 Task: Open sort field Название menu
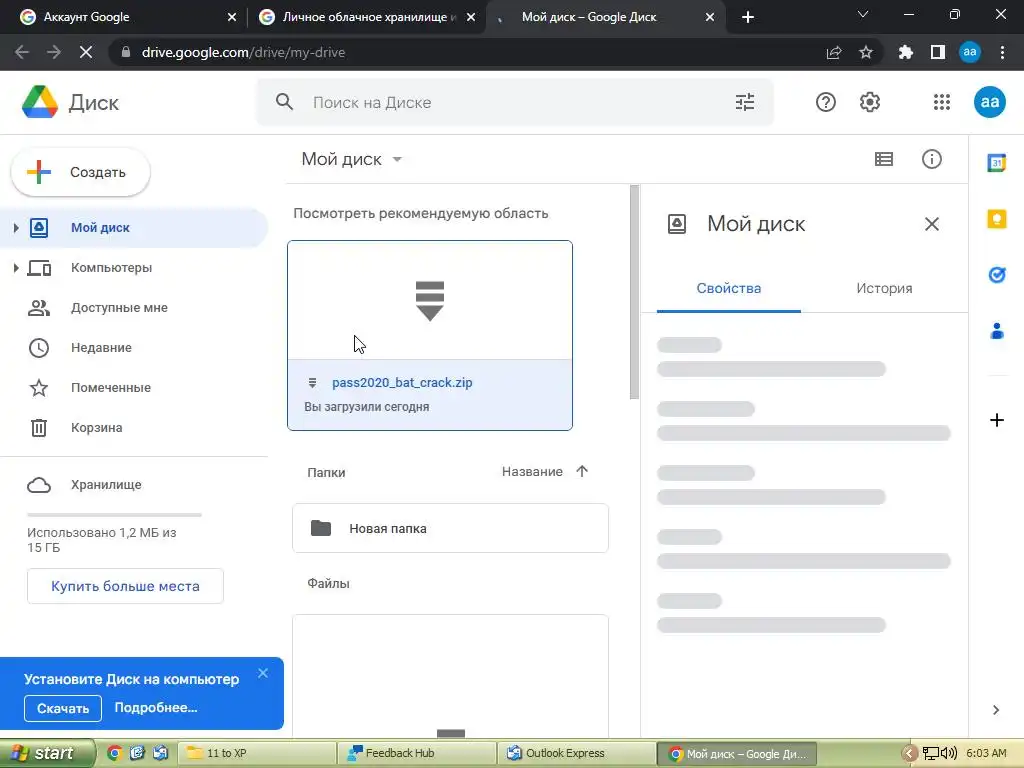532,472
